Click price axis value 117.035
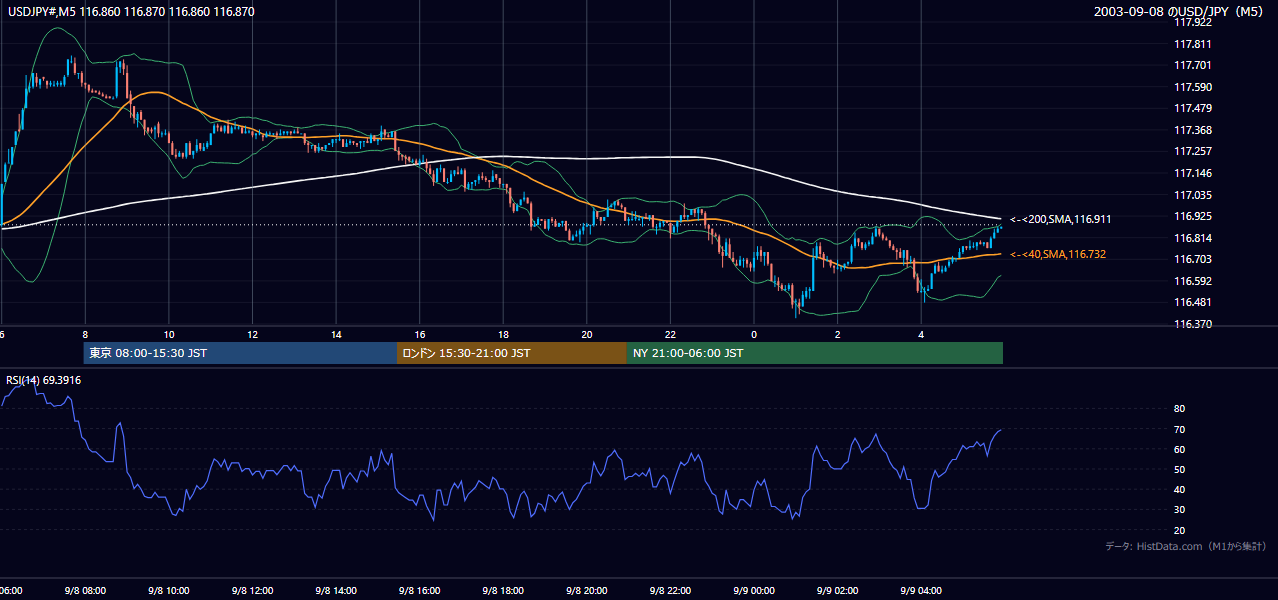 [1193, 195]
